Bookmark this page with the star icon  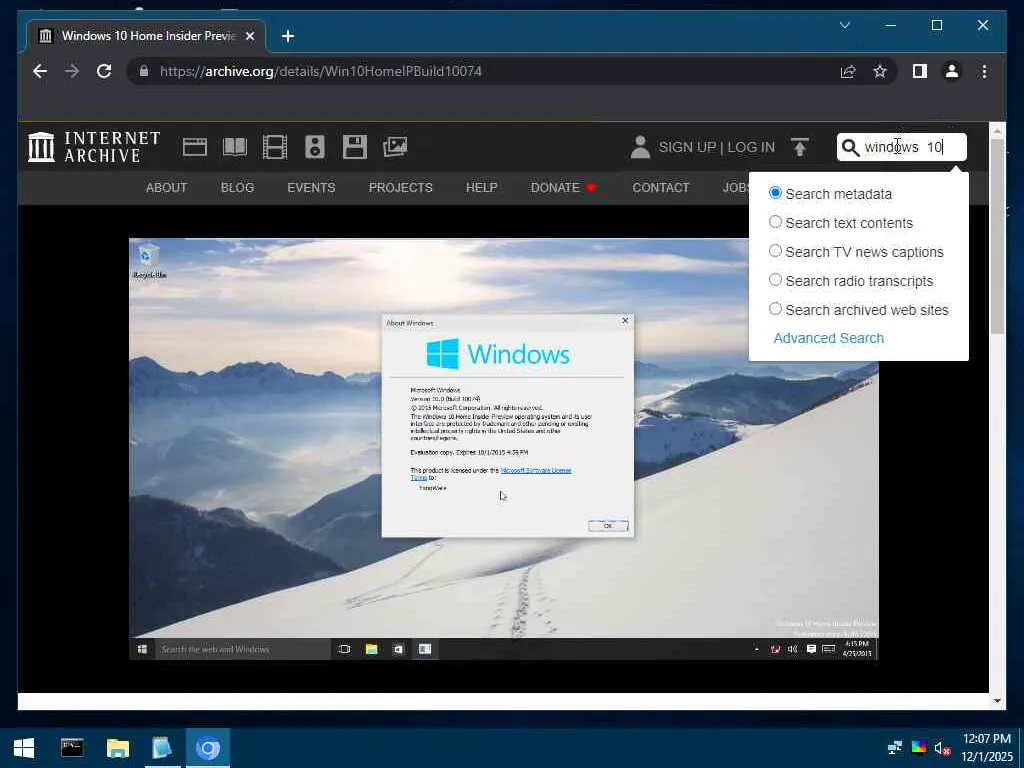[880, 71]
